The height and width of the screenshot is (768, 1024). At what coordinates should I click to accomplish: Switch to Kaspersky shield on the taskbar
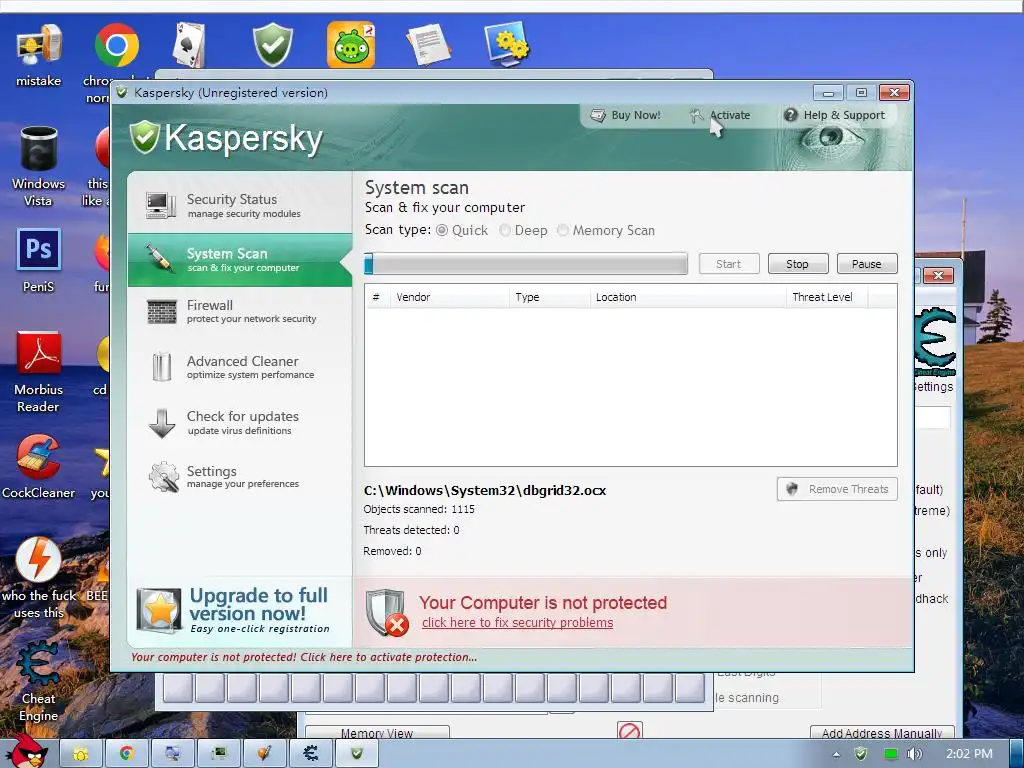[357, 754]
